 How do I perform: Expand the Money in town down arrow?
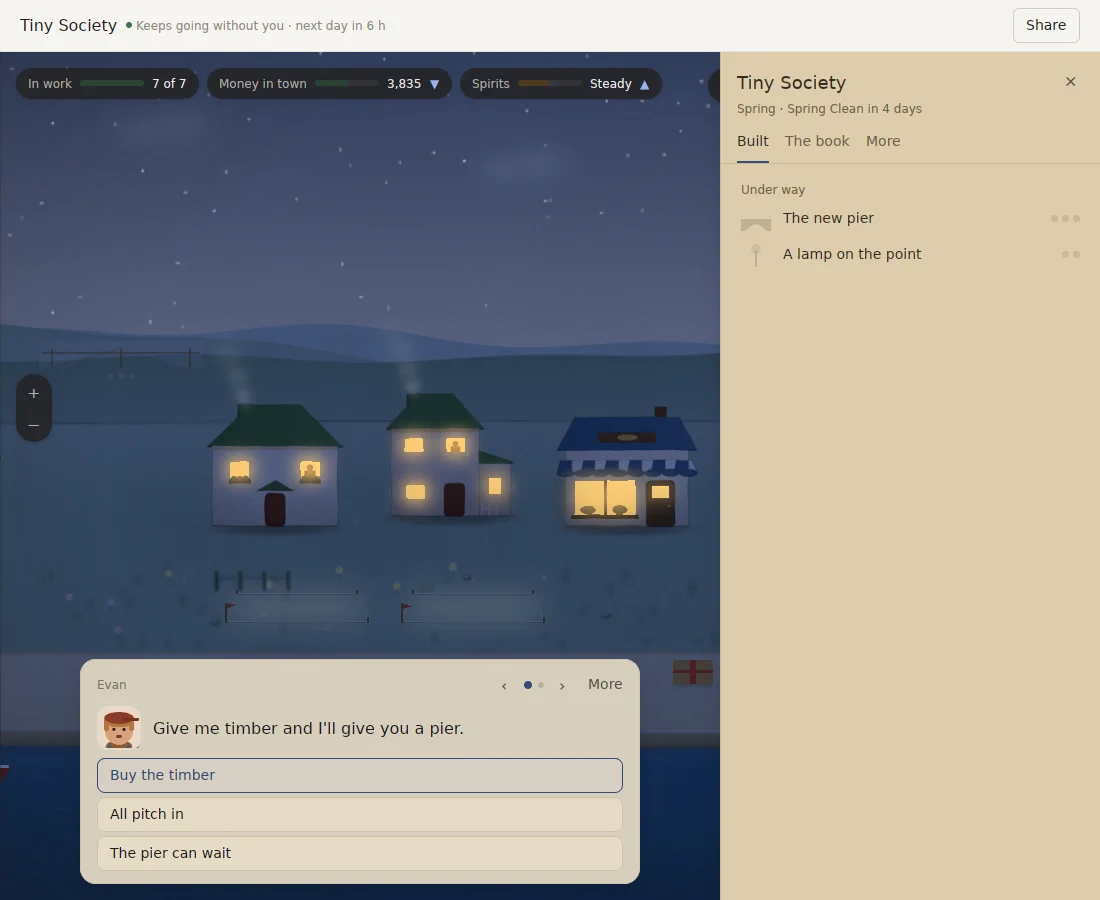tap(434, 84)
